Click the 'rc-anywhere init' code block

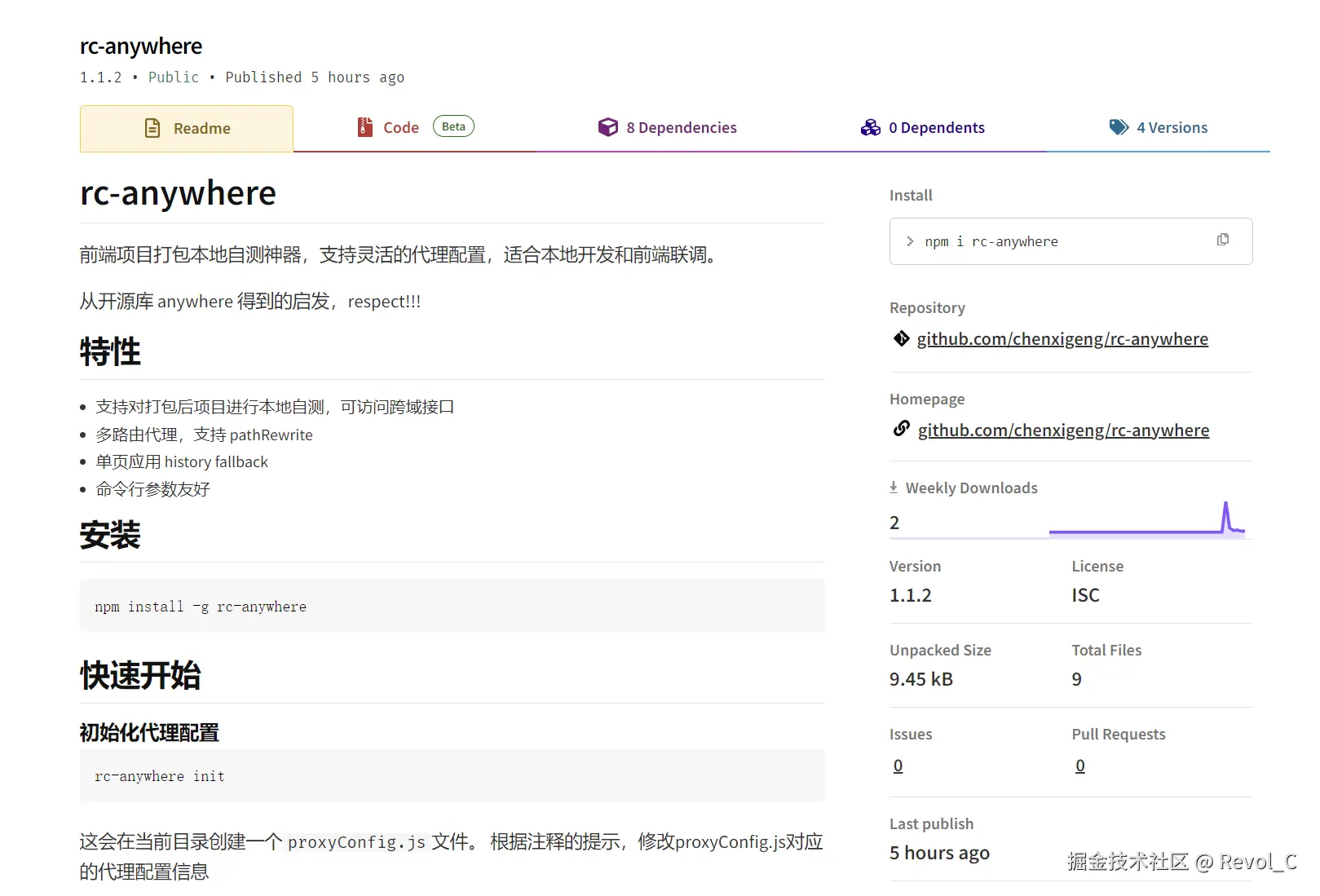pos(452,776)
